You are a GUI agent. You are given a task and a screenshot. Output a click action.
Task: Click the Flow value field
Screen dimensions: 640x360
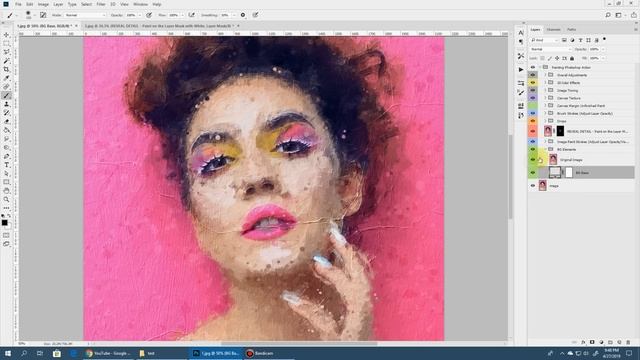tap(174, 15)
